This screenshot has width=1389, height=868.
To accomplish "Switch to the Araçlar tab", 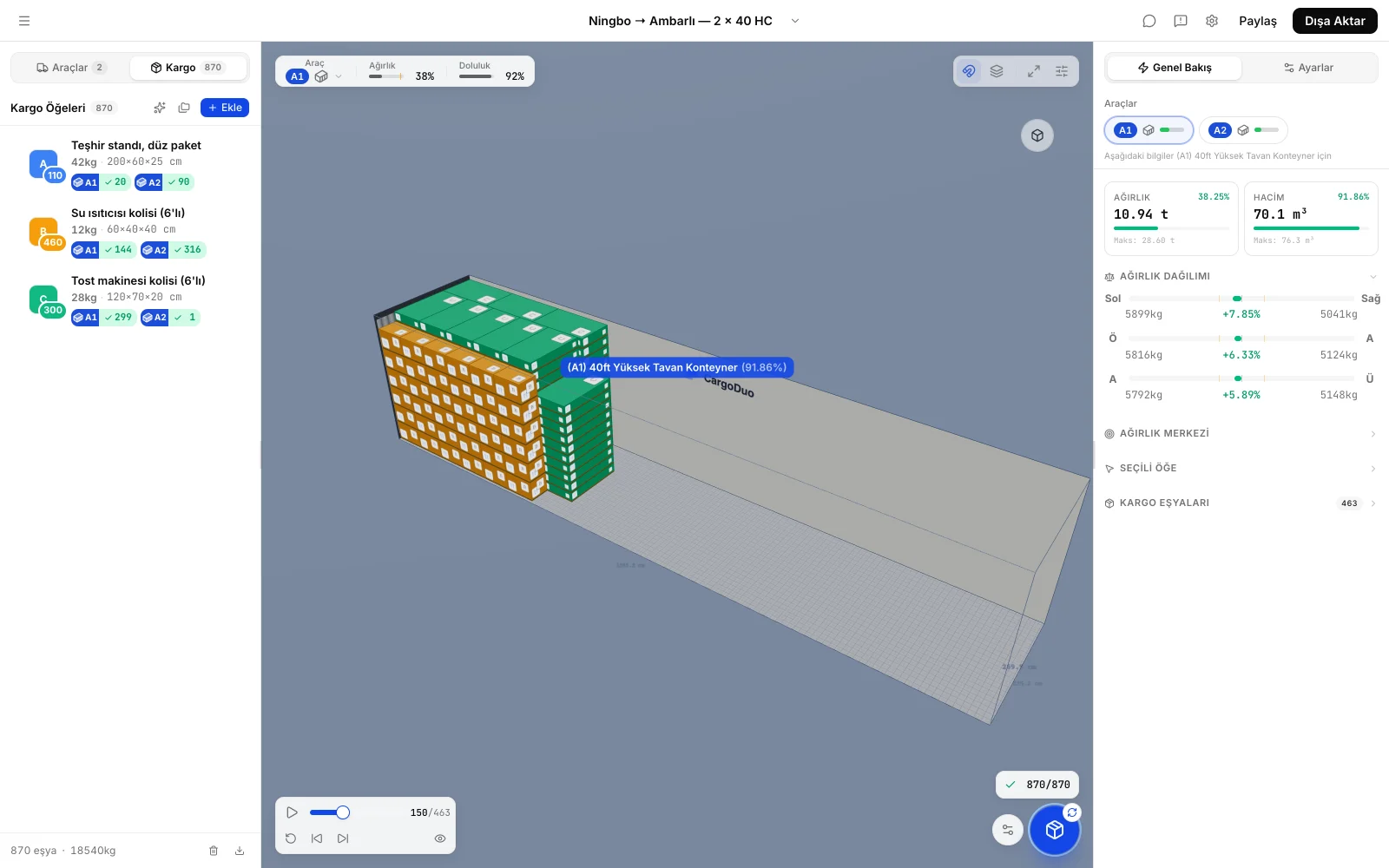I will click(71, 68).
